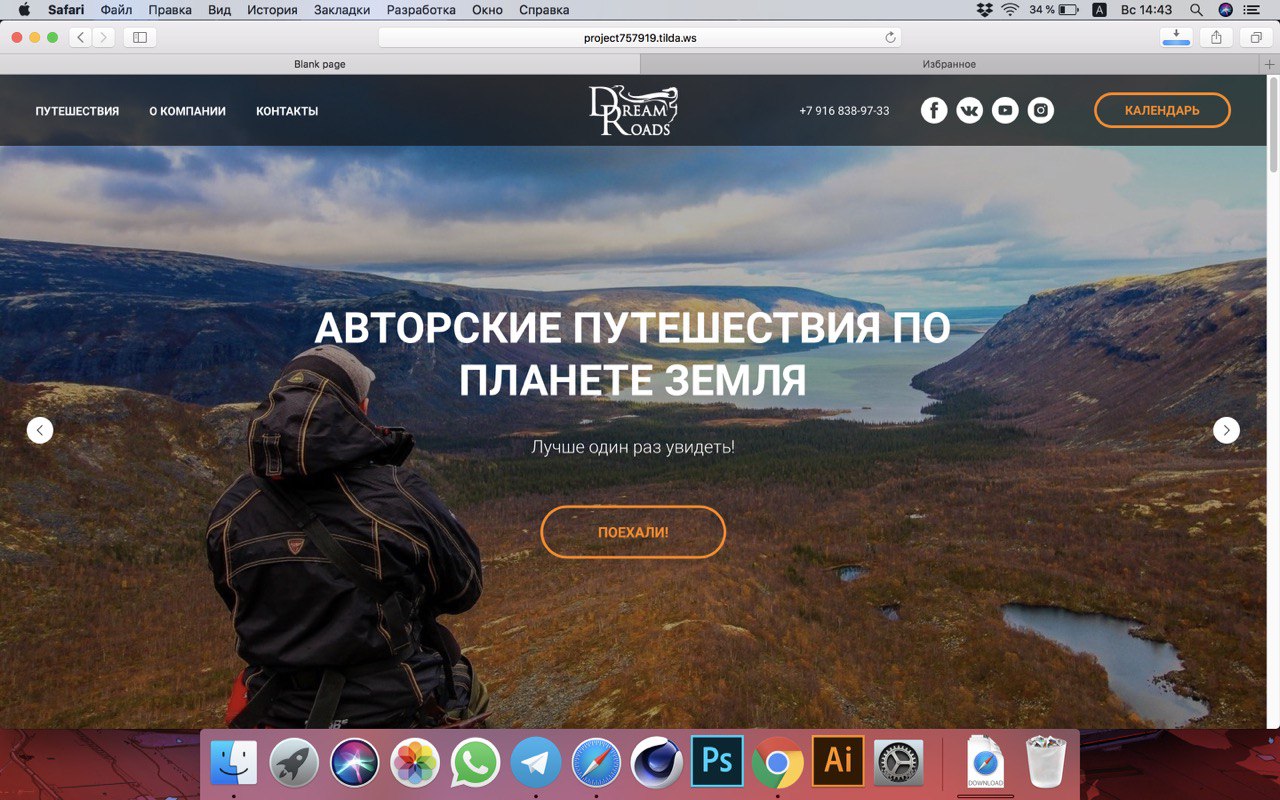Open Spotlight search icon
This screenshot has width=1280, height=800.
[1196, 10]
